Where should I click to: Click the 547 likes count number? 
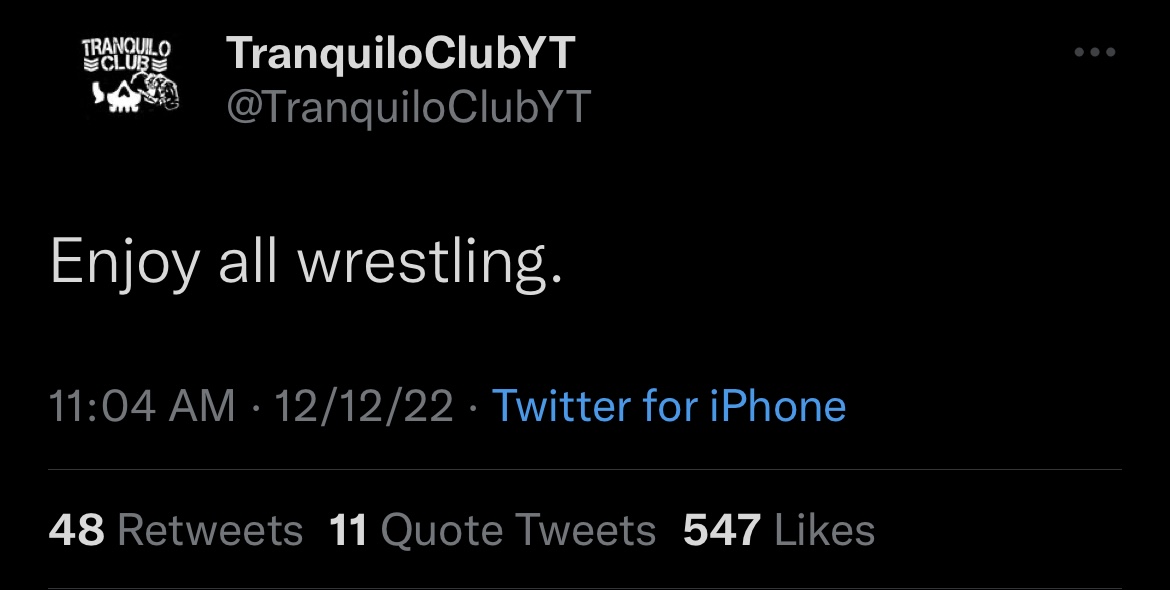(x=723, y=530)
